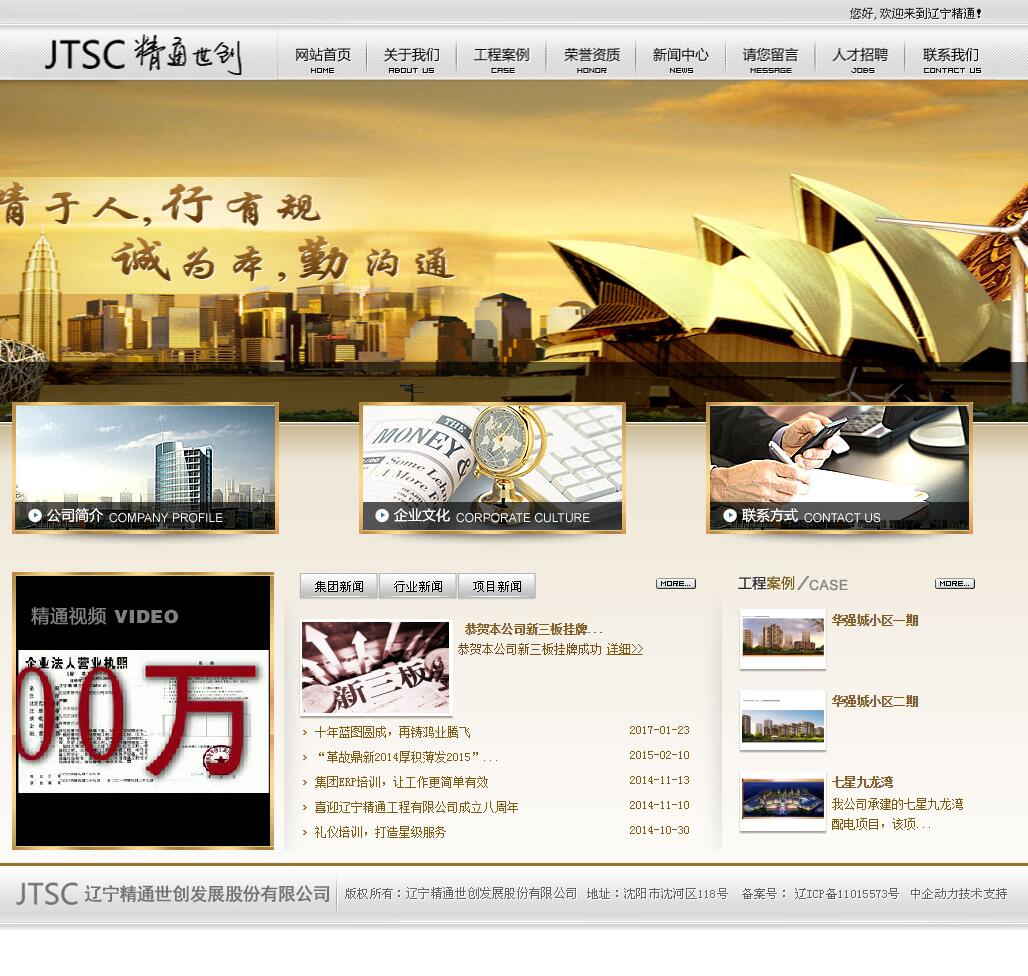Image resolution: width=1028 pixels, height=976 pixels.
Task: Open the 华强城小区一期 title link
Action: pos(875,620)
